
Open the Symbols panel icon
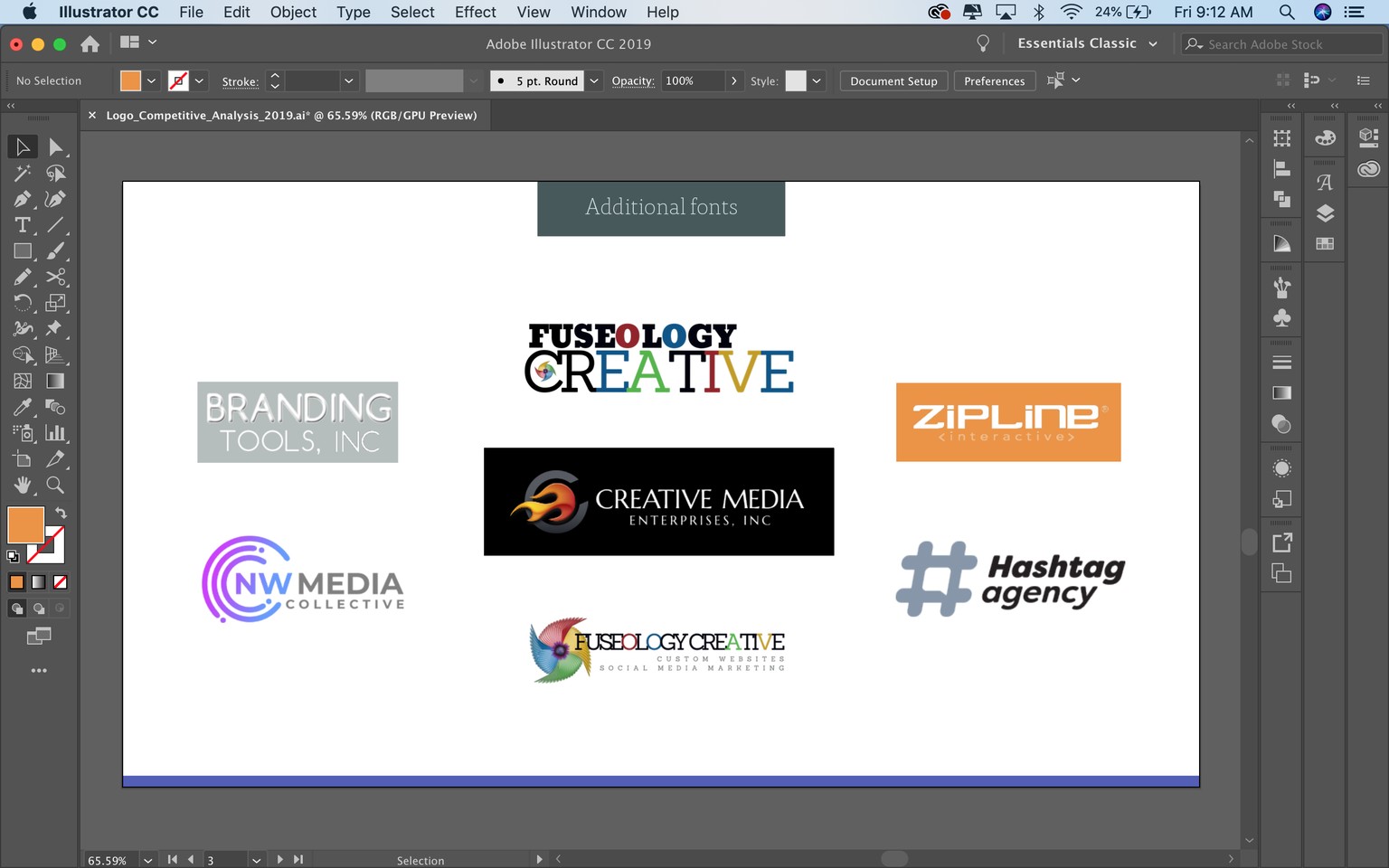point(1281,318)
